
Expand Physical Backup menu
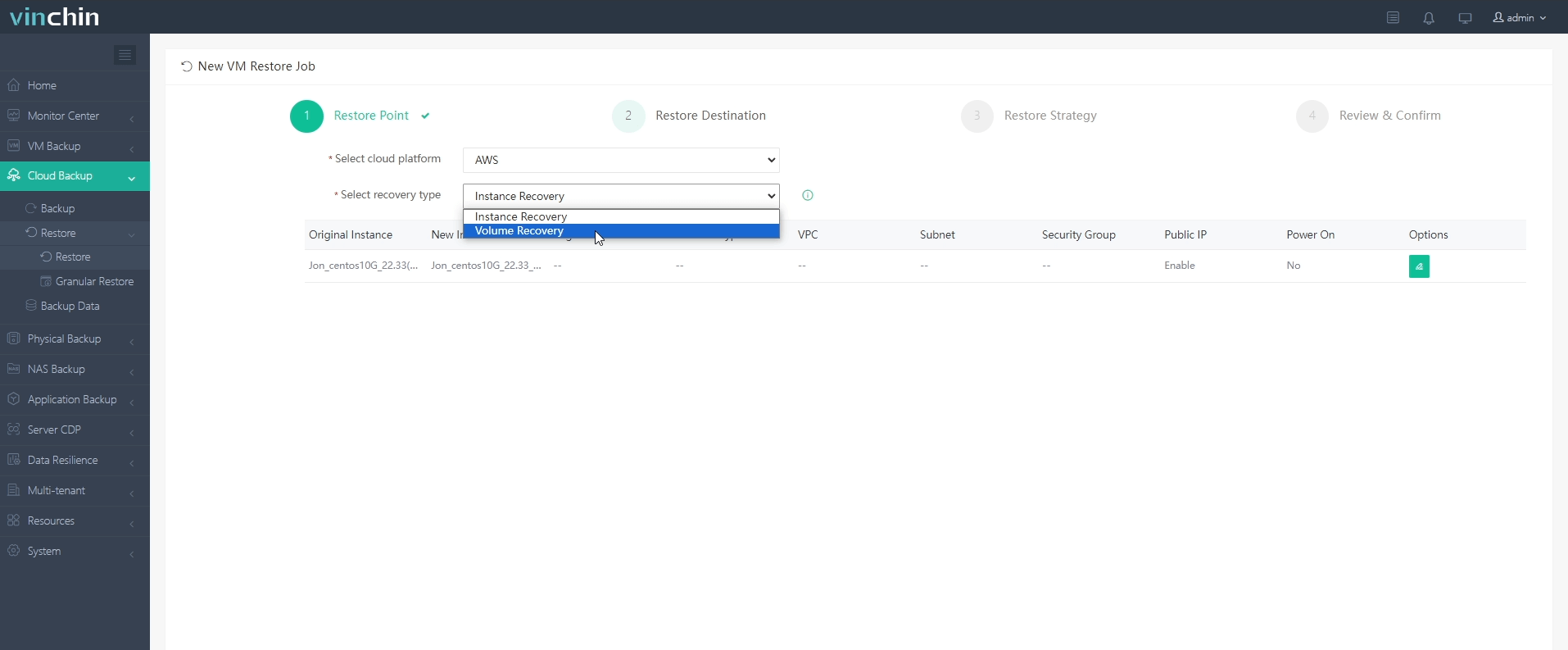[75, 339]
